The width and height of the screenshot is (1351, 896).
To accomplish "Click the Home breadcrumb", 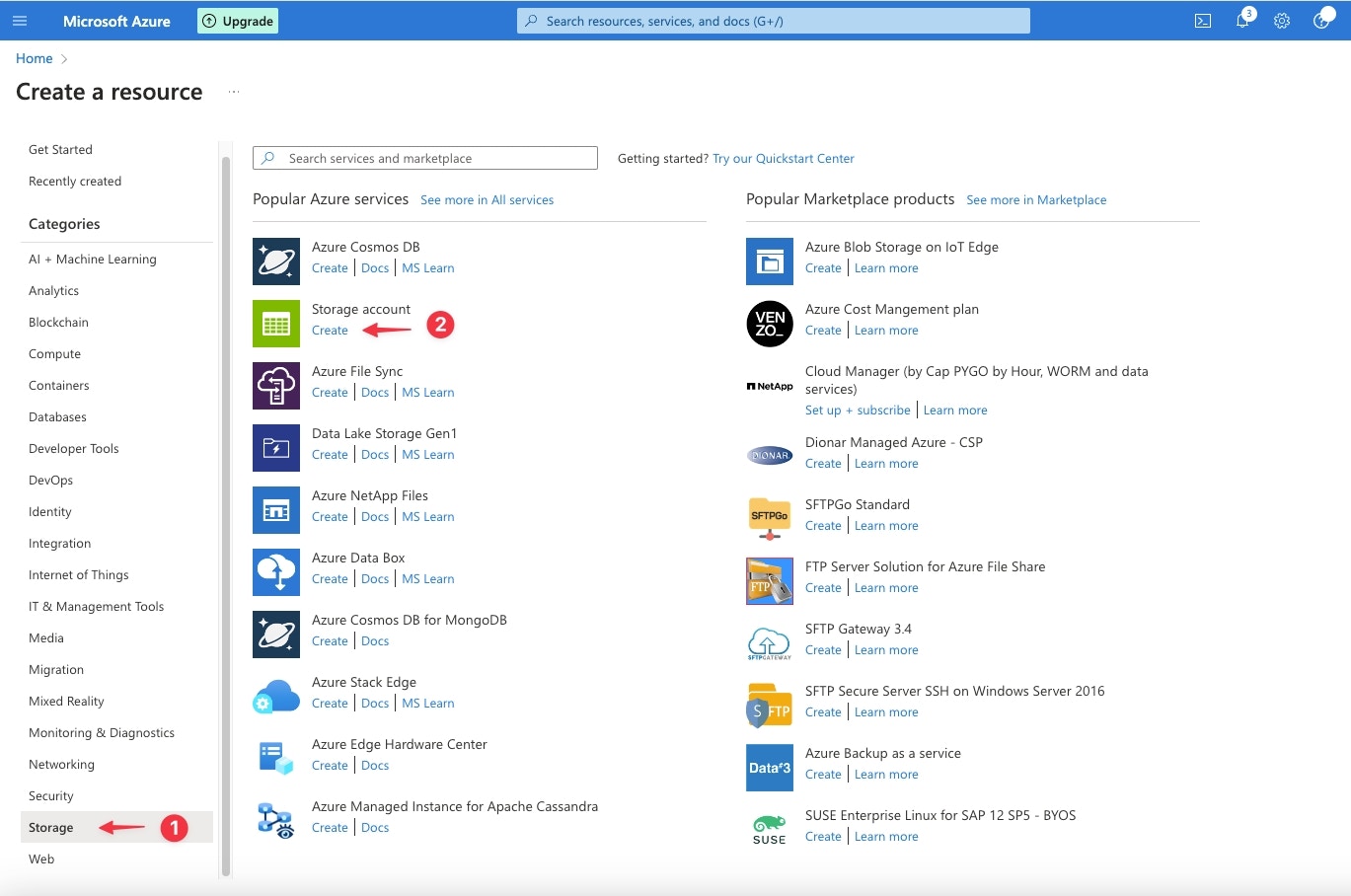I will tap(35, 59).
